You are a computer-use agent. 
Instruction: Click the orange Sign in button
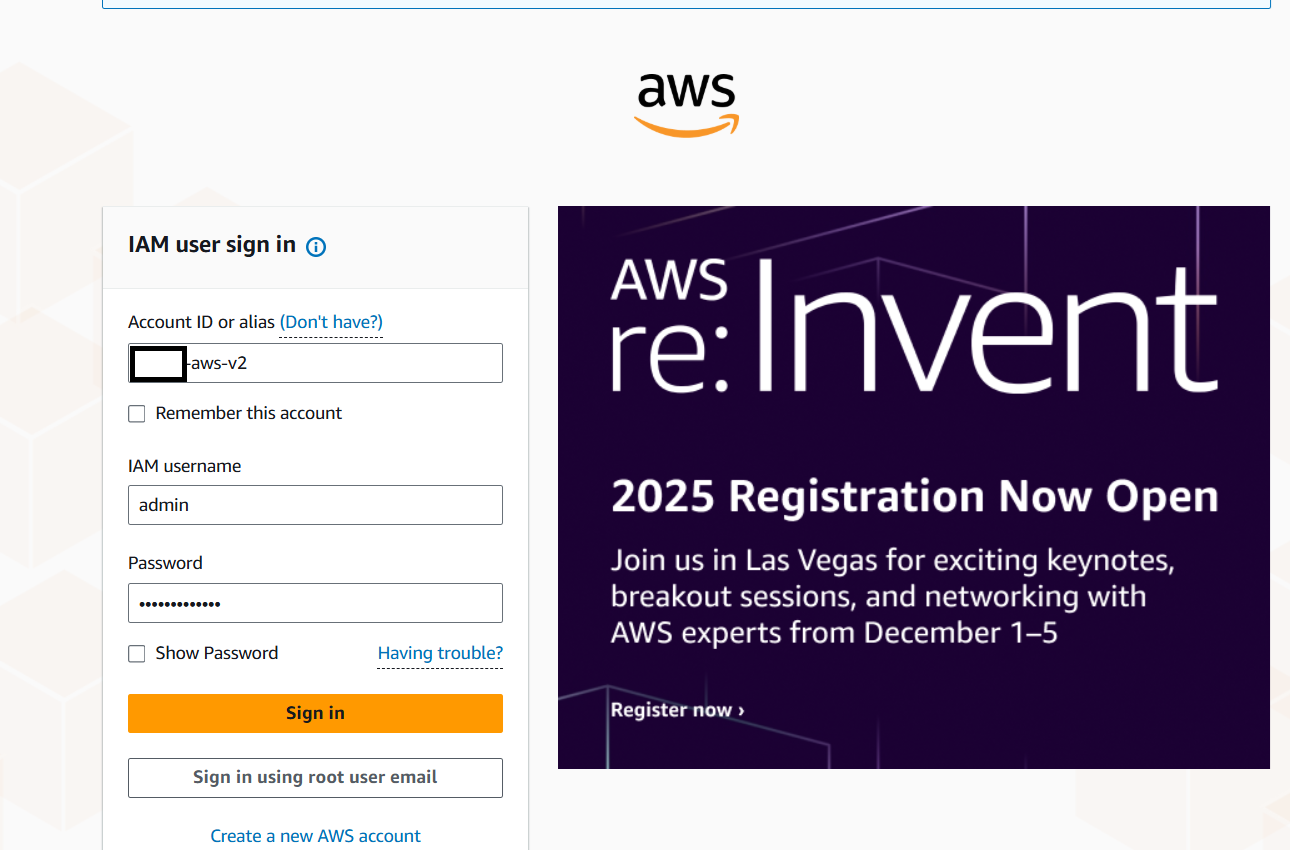315,713
